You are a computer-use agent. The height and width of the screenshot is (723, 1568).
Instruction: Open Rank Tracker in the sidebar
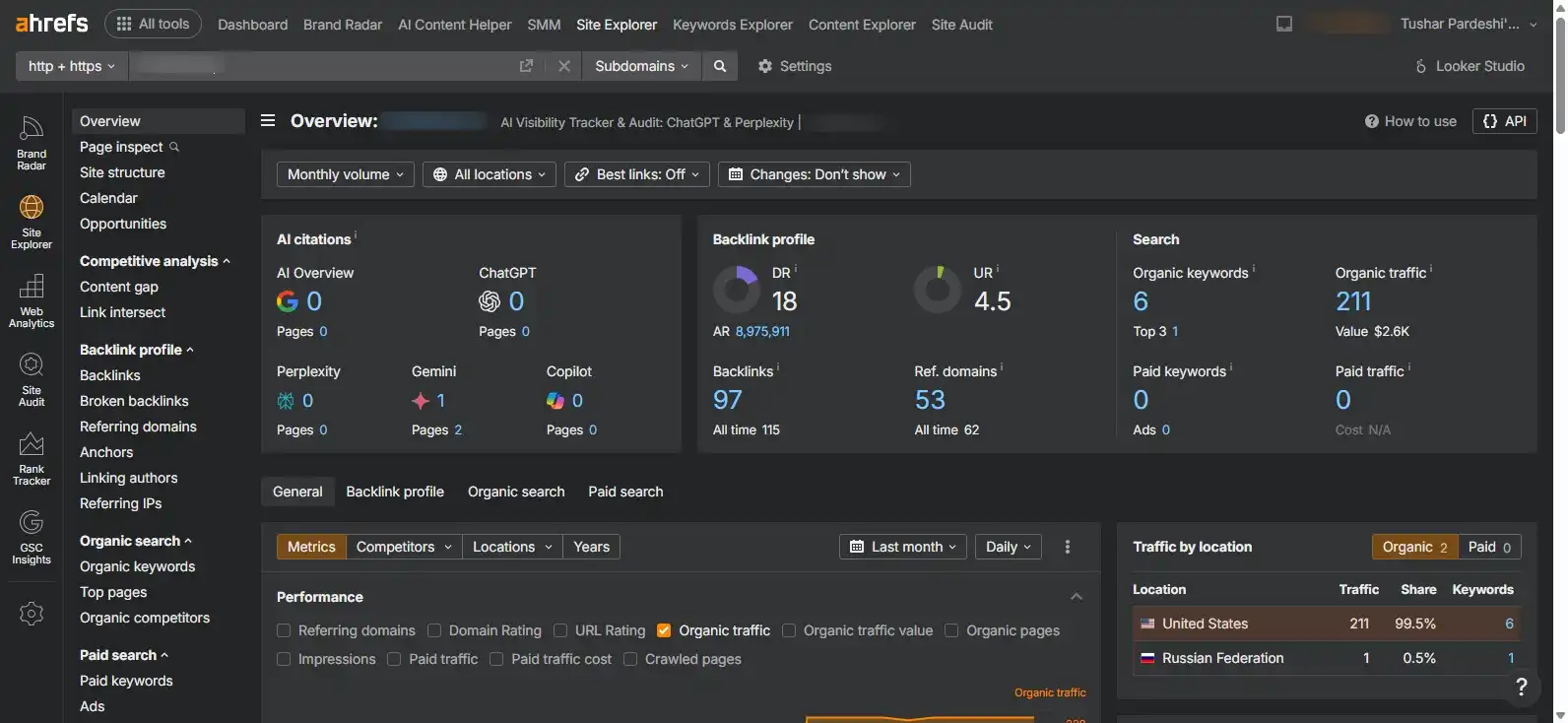tap(32, 458)
